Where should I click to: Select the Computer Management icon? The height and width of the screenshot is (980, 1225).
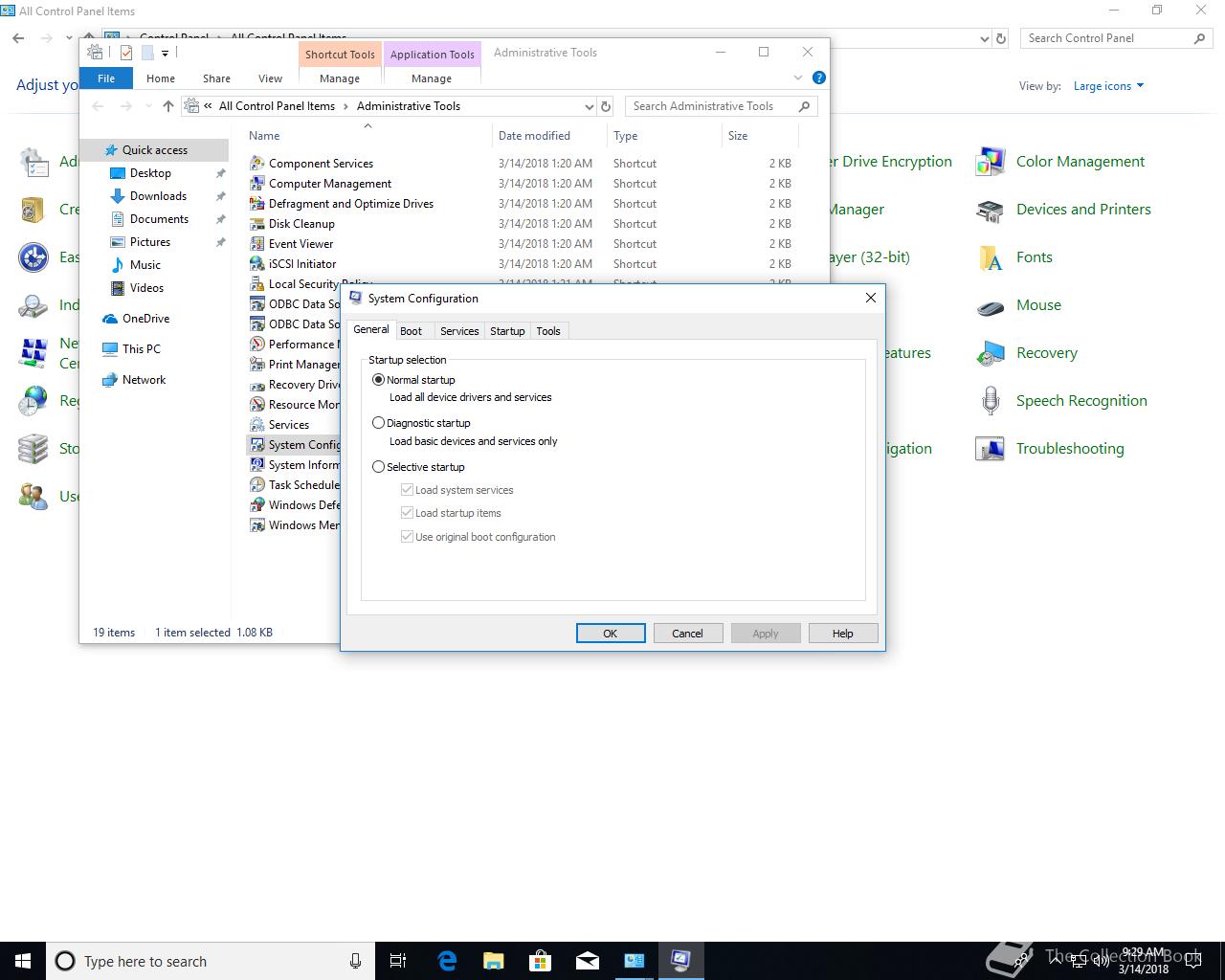[x=256, y=184]
